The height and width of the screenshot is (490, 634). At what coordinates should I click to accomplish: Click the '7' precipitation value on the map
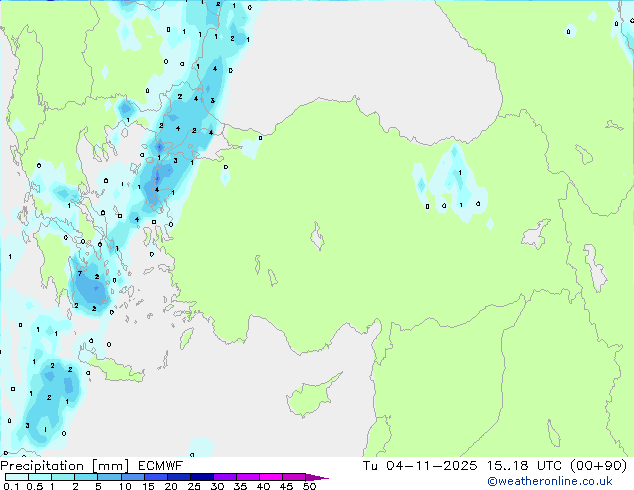(80, 273)
